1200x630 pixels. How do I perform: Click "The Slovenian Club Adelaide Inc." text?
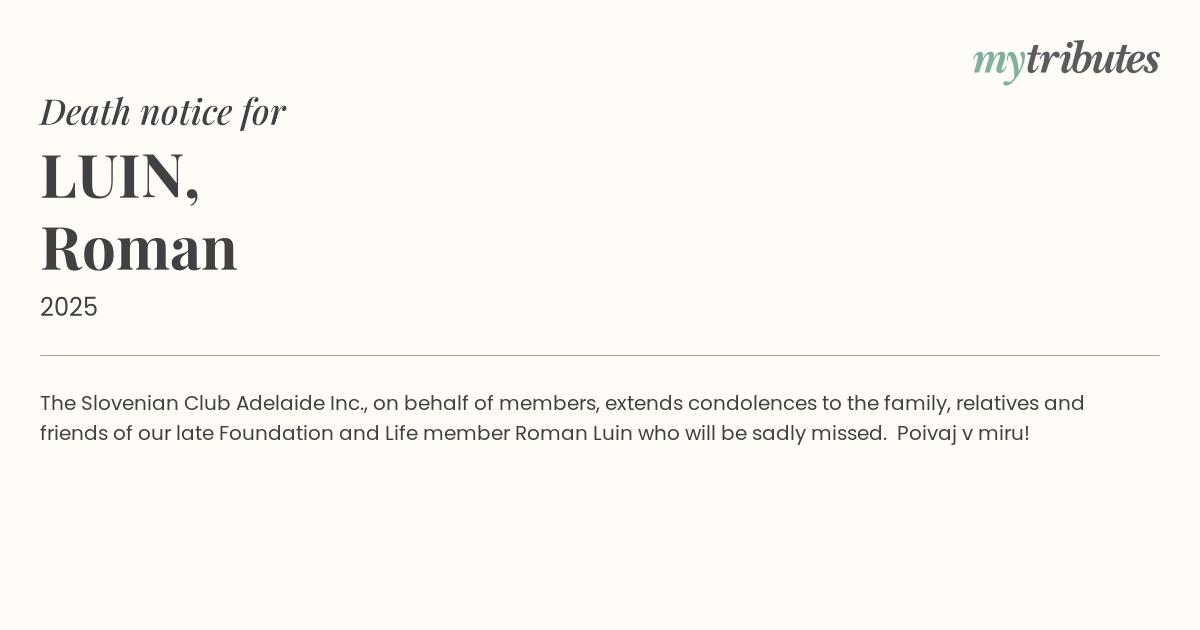(x=203, y=403)
